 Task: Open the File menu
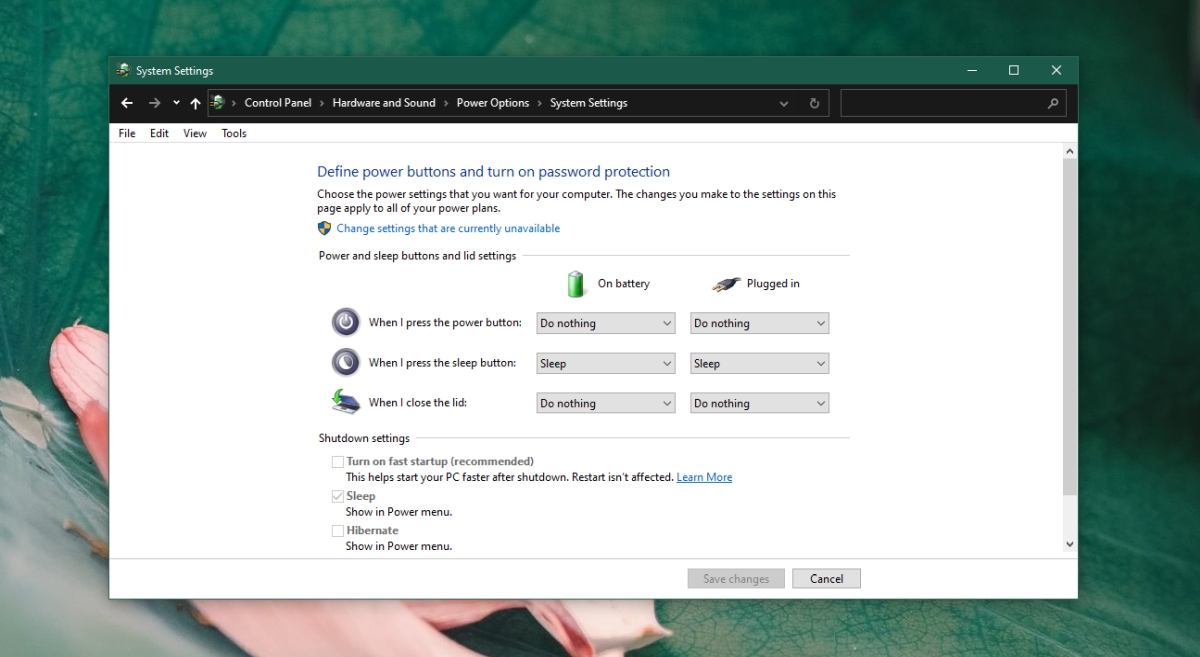[126, 132]
